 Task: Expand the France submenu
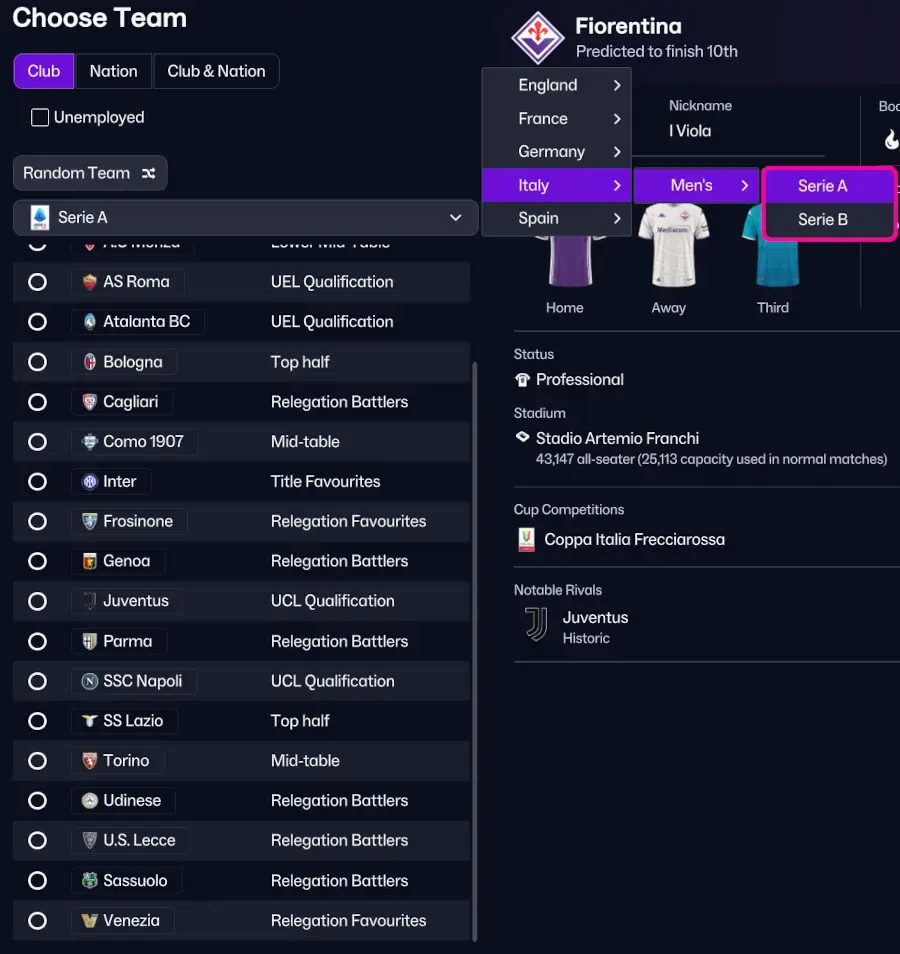coord(556,119)
